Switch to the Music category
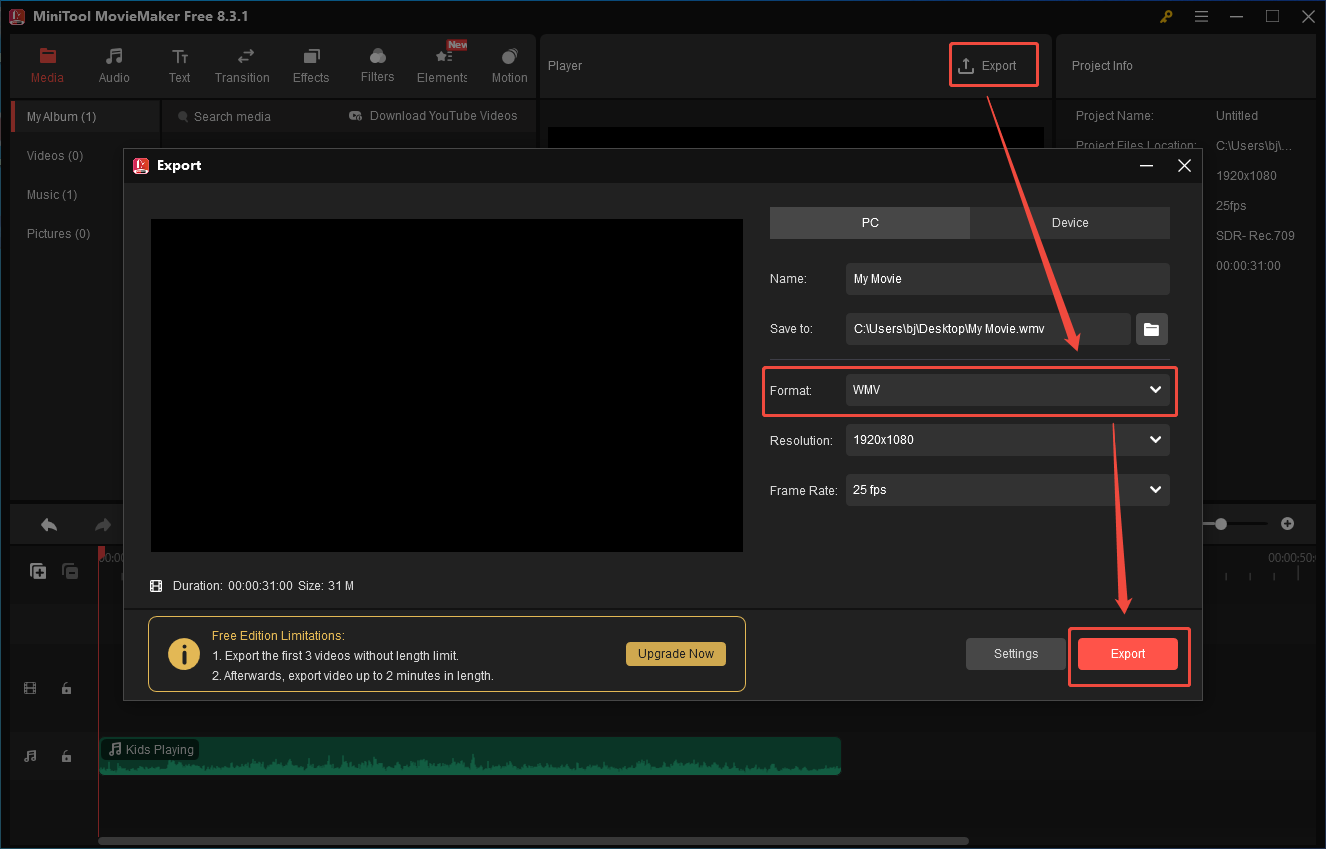 pyautogui.click(x=51, y=194)
